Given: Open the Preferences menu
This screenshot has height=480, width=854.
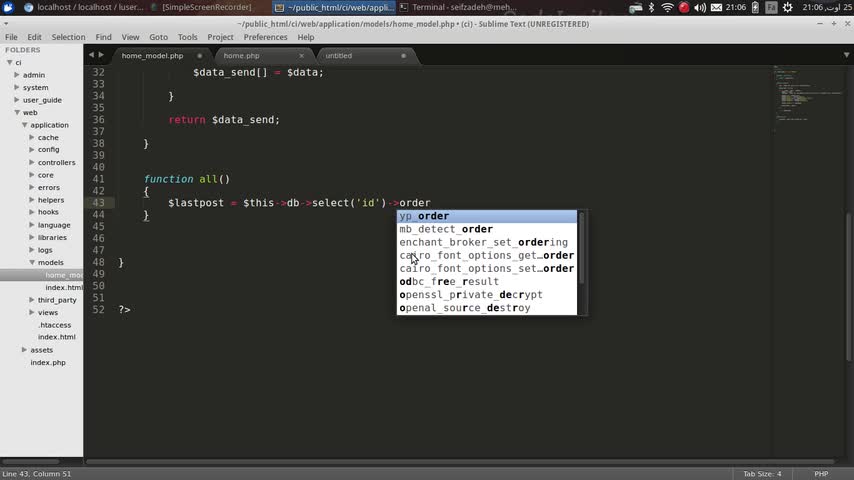Looking at the screenshot, I should click(265, 37).
